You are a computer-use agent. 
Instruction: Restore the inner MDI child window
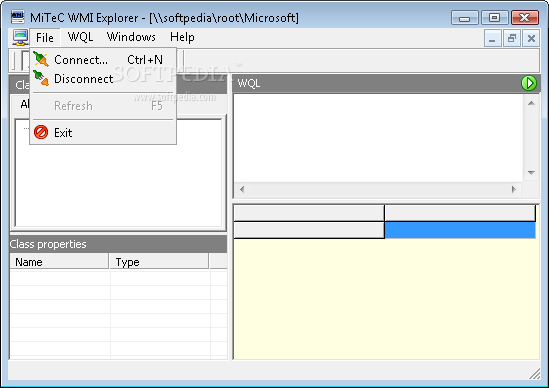point(512,38)
